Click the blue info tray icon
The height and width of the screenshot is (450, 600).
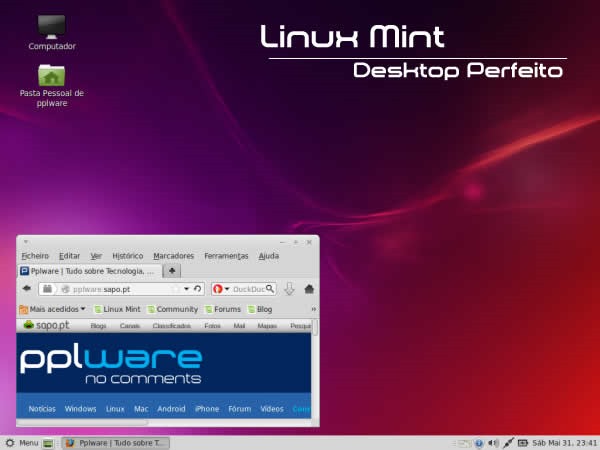point(478,443)
